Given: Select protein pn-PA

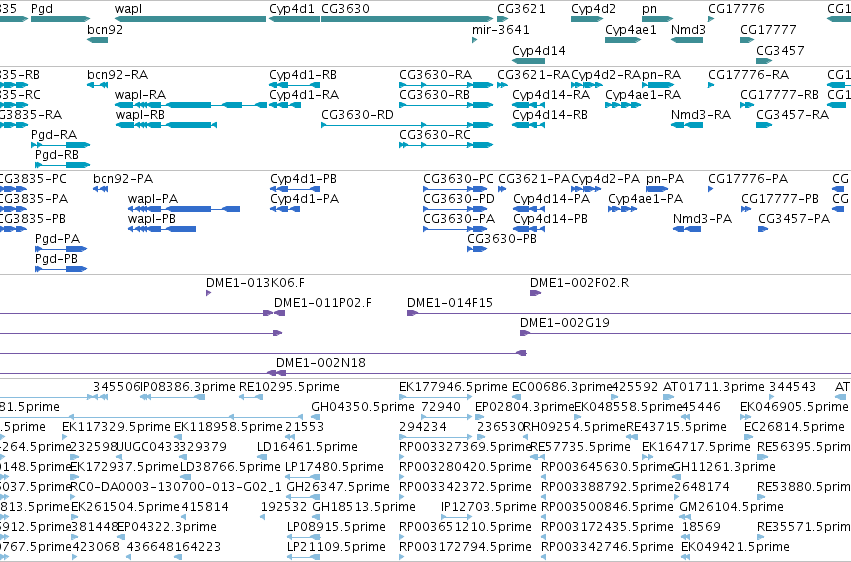Looking at the screenshot, I should point(665,179).
